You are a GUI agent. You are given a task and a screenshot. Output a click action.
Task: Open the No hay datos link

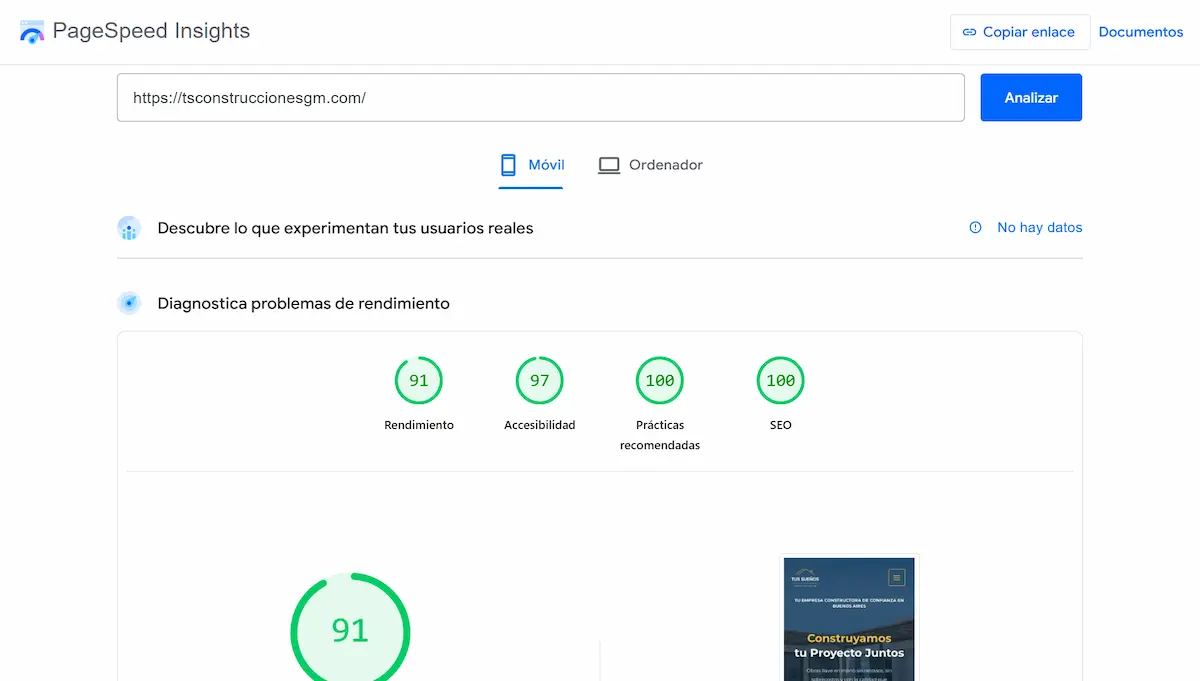[x=1040, y=227]
